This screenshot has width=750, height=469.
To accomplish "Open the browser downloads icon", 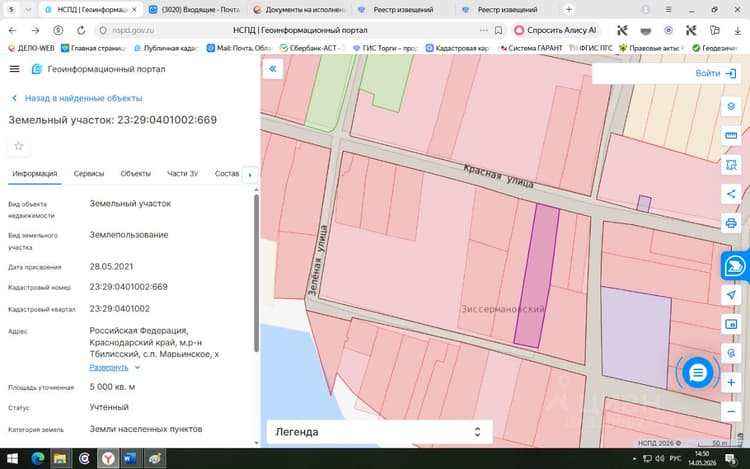I will (x=737, y=30).
